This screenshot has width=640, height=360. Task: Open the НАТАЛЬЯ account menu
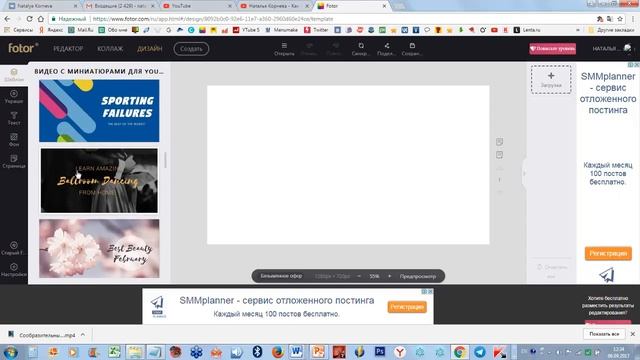[611, 49]
